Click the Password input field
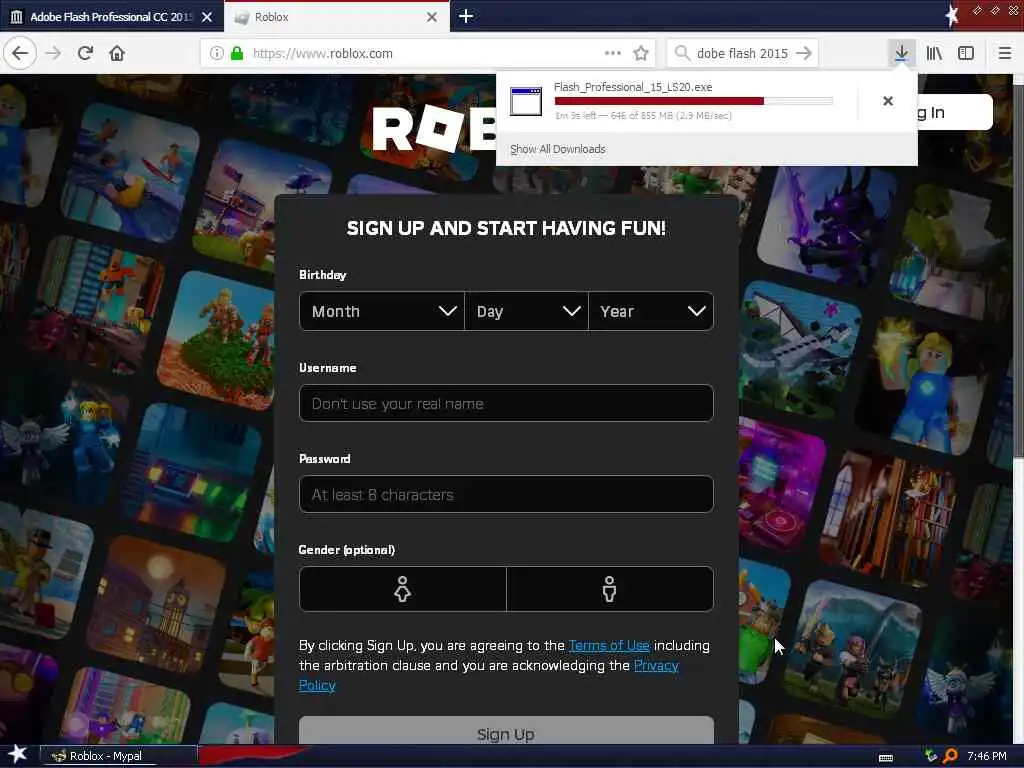The height and width of the screenshot is (768, 1024). coord(506,494)
